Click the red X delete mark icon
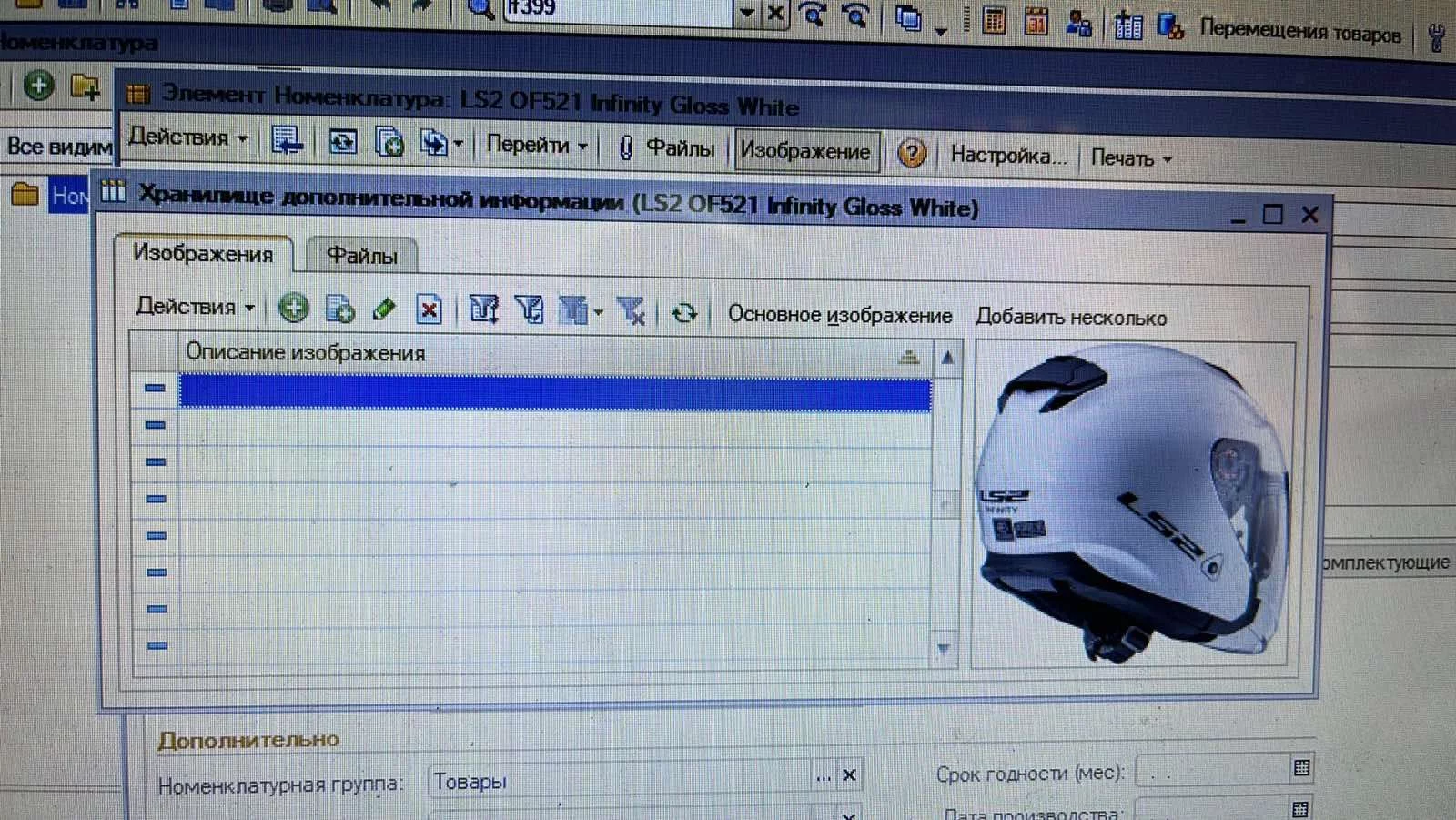The image size is (1456, 820). [x=429, y=310]
